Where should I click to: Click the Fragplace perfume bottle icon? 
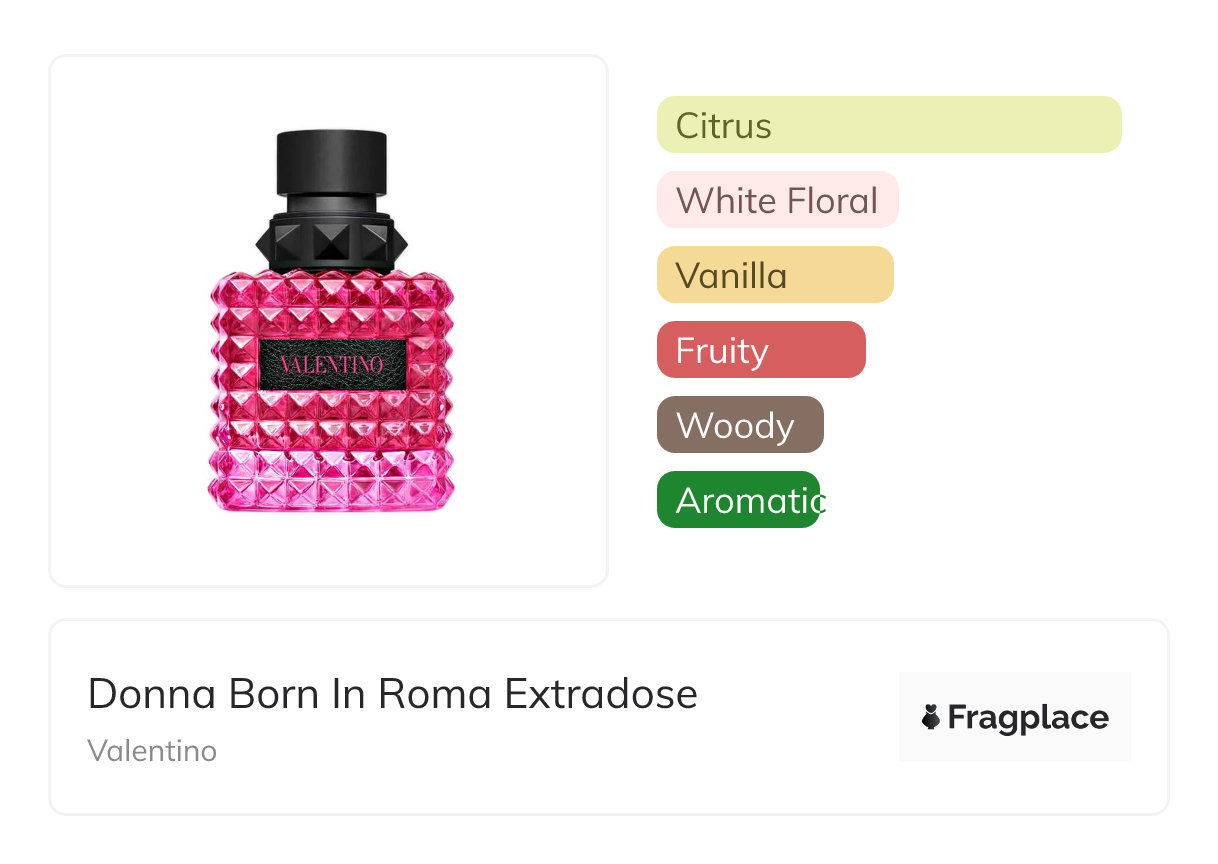pyautogui.click(x=931, y=717)
